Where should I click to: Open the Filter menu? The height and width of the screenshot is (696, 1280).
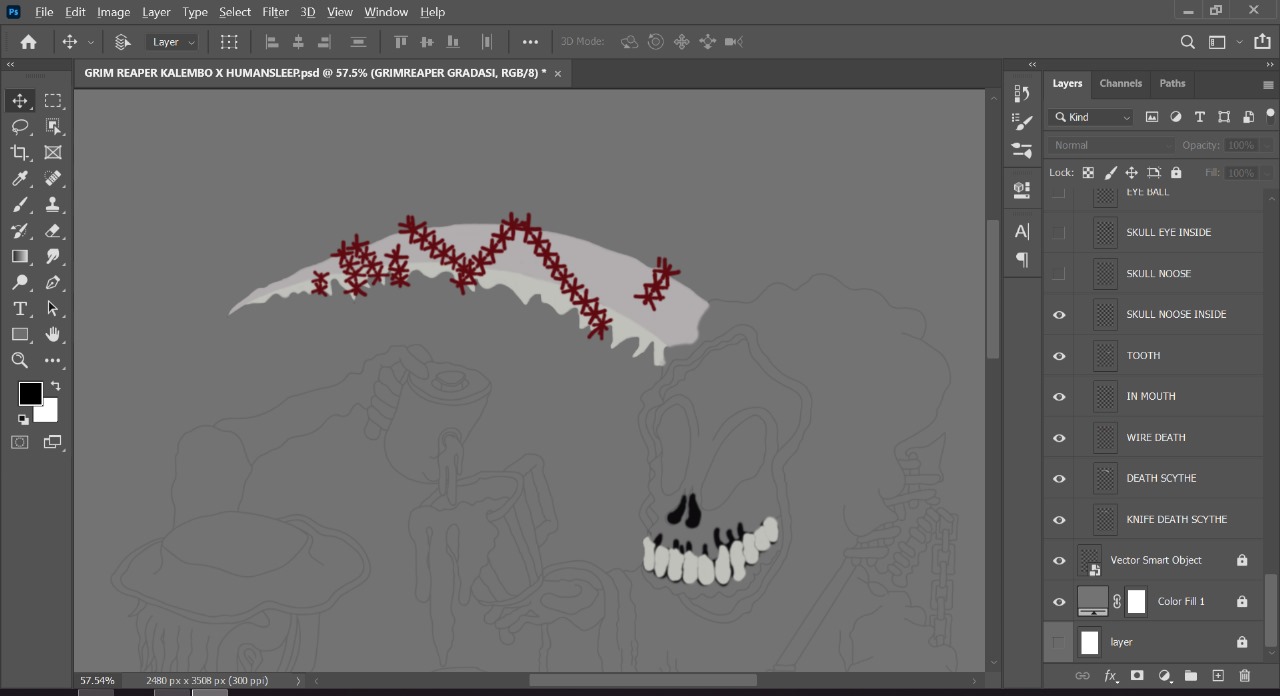point(275,12)
